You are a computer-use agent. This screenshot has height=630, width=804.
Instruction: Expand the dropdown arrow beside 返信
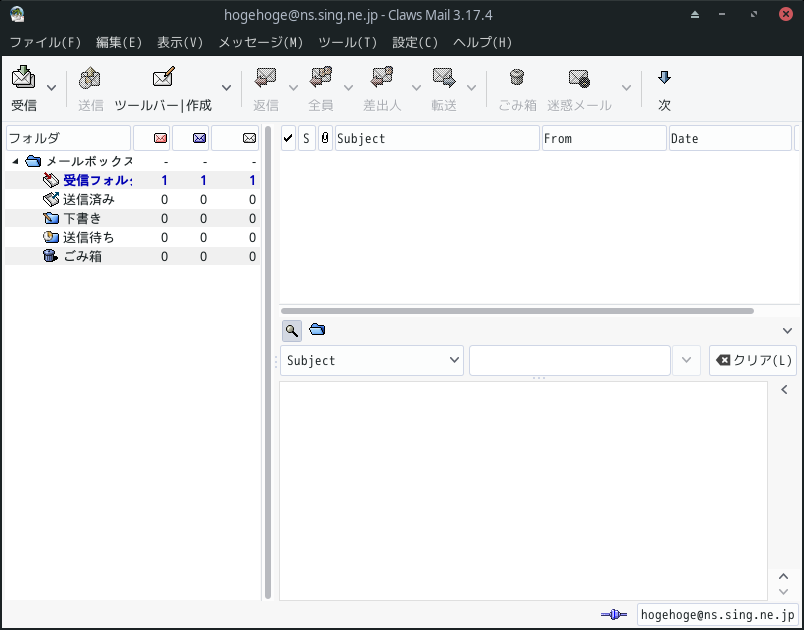click(x=293, y=88)
